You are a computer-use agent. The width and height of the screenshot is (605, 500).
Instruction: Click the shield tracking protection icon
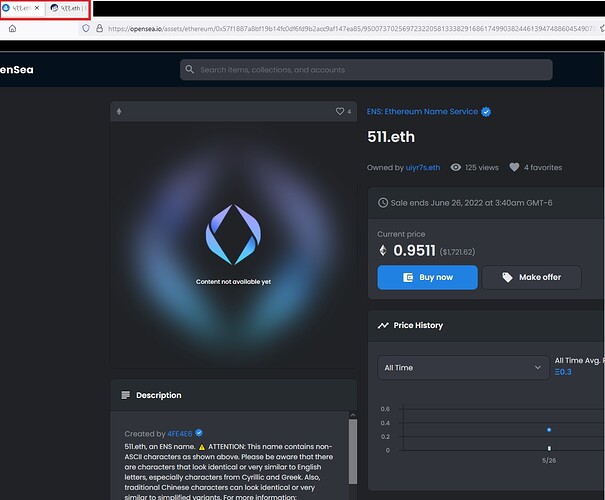pos(86,28)
